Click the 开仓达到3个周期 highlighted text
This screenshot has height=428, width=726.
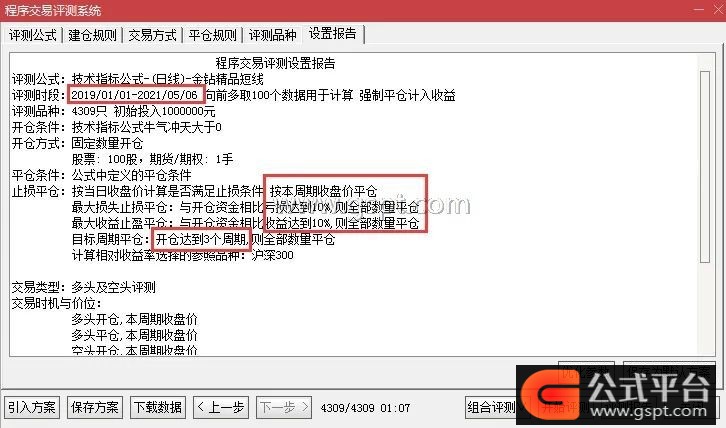pyautogui.click(x=201, y=239)
